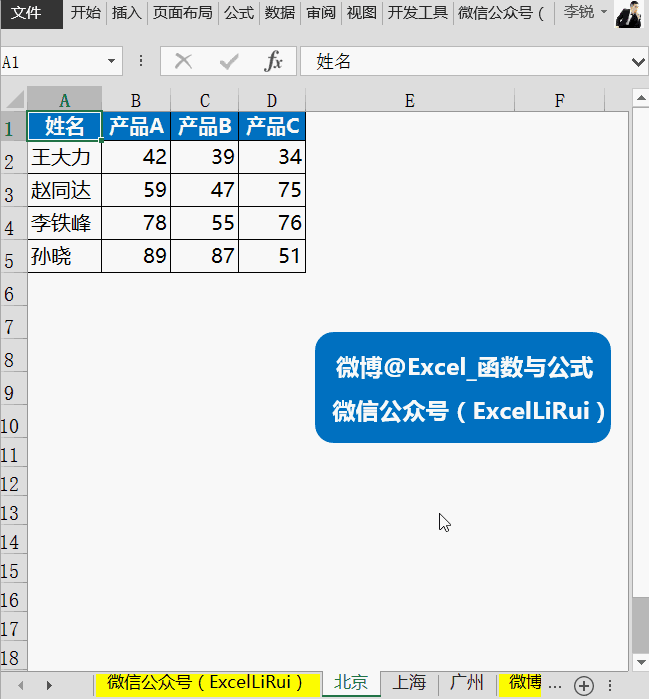
Task: Click the Name Box showing A1
Action: pos(53,62)
